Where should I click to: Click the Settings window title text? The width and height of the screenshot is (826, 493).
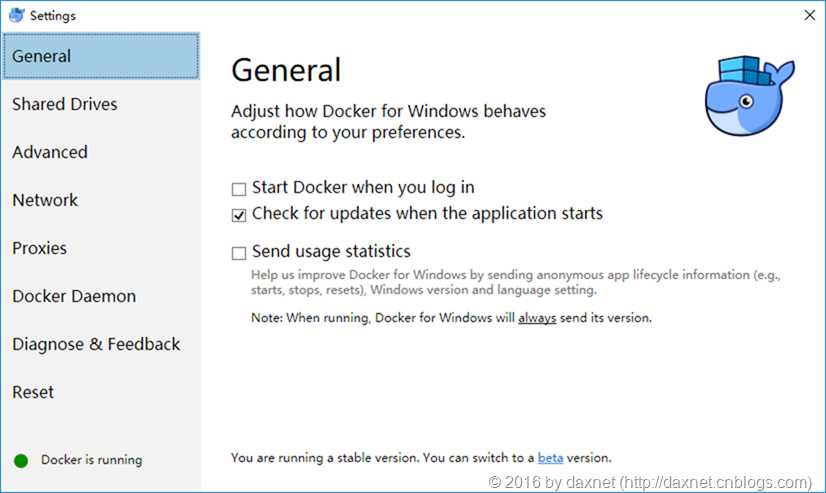pyautogui.click(x=52, y=16)
